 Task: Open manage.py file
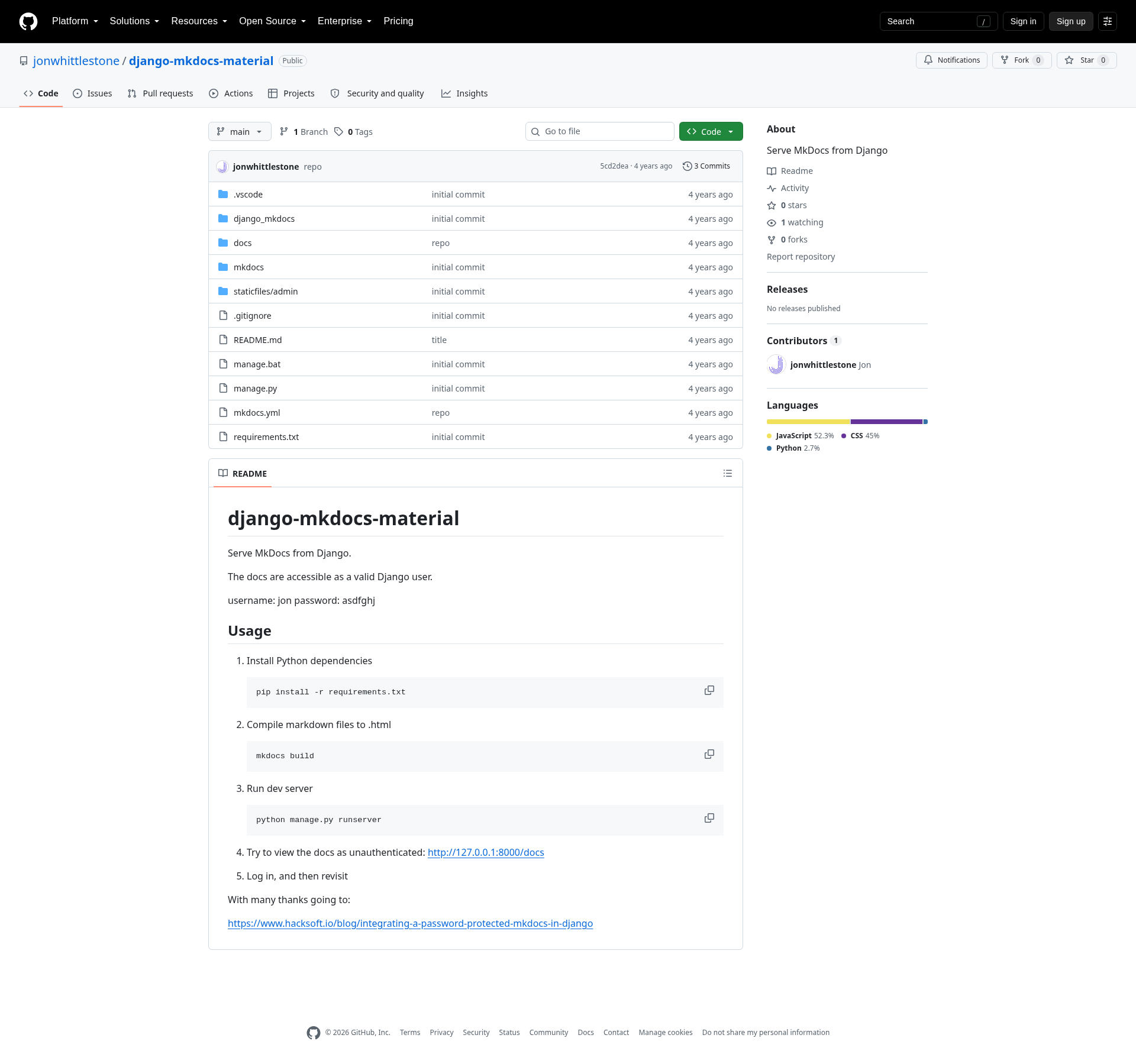coord(255,388)
